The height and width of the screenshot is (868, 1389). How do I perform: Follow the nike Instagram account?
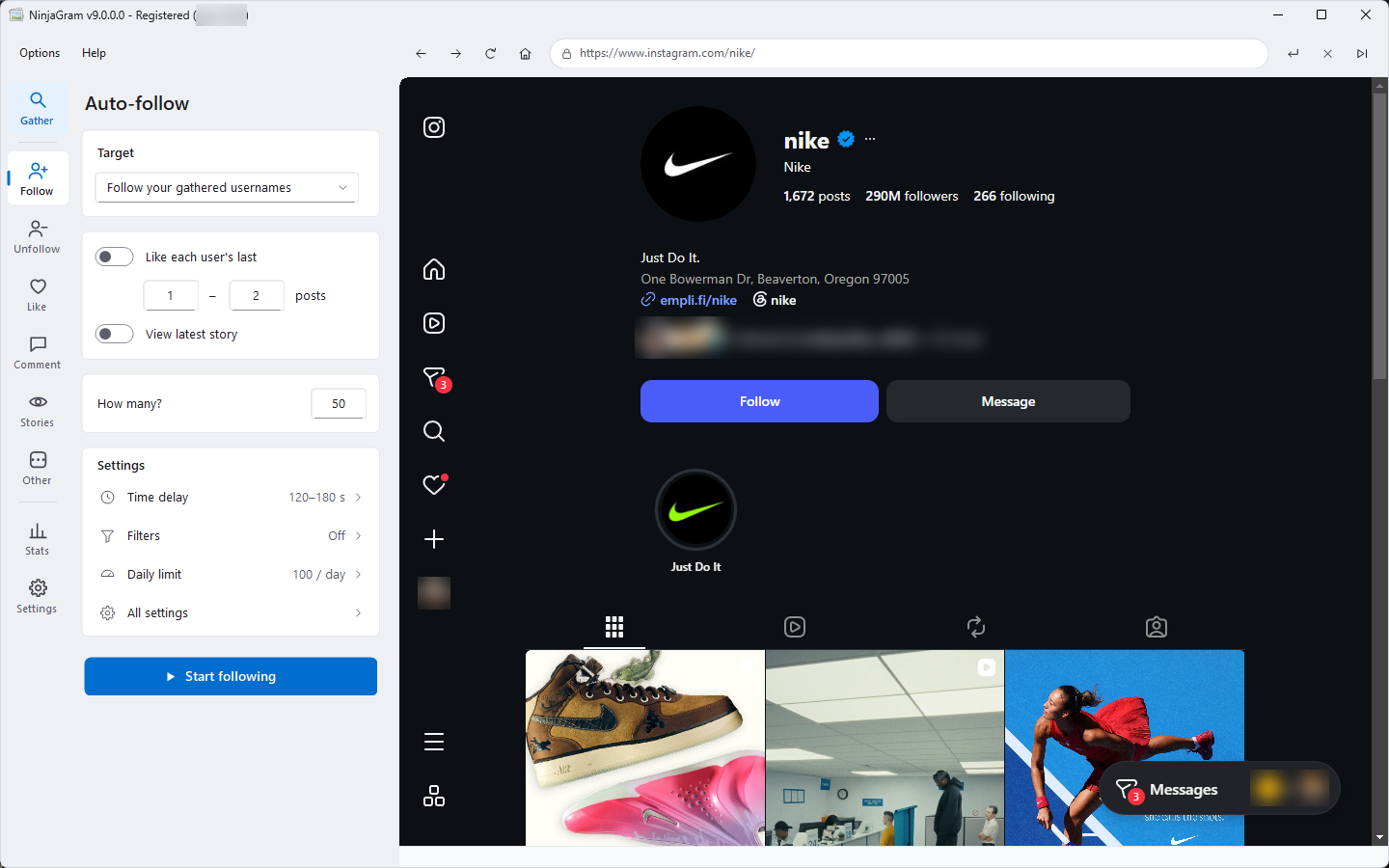click(x=759, y=401)
